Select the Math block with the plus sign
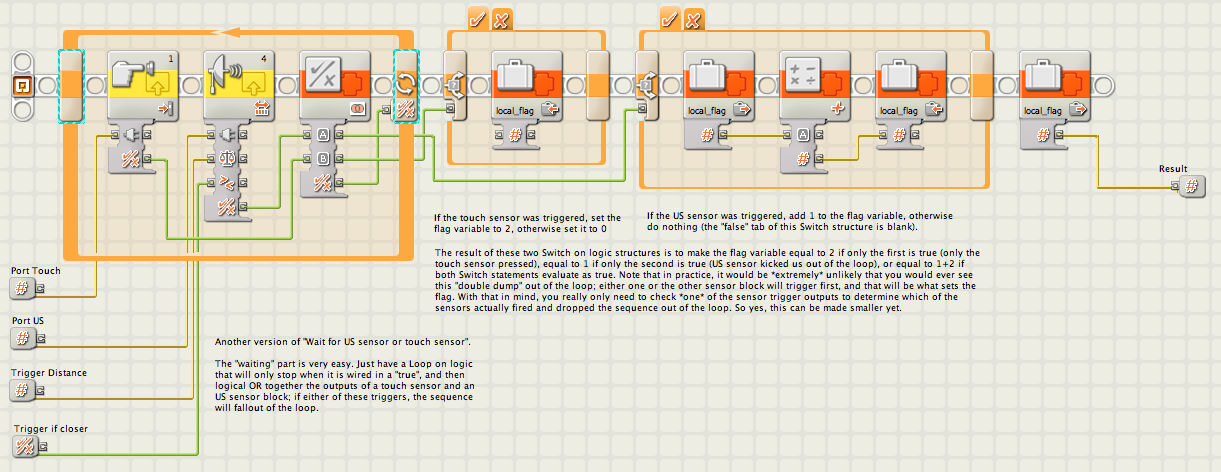This screenshot has height=472, width=1221. tap(816, 86)
